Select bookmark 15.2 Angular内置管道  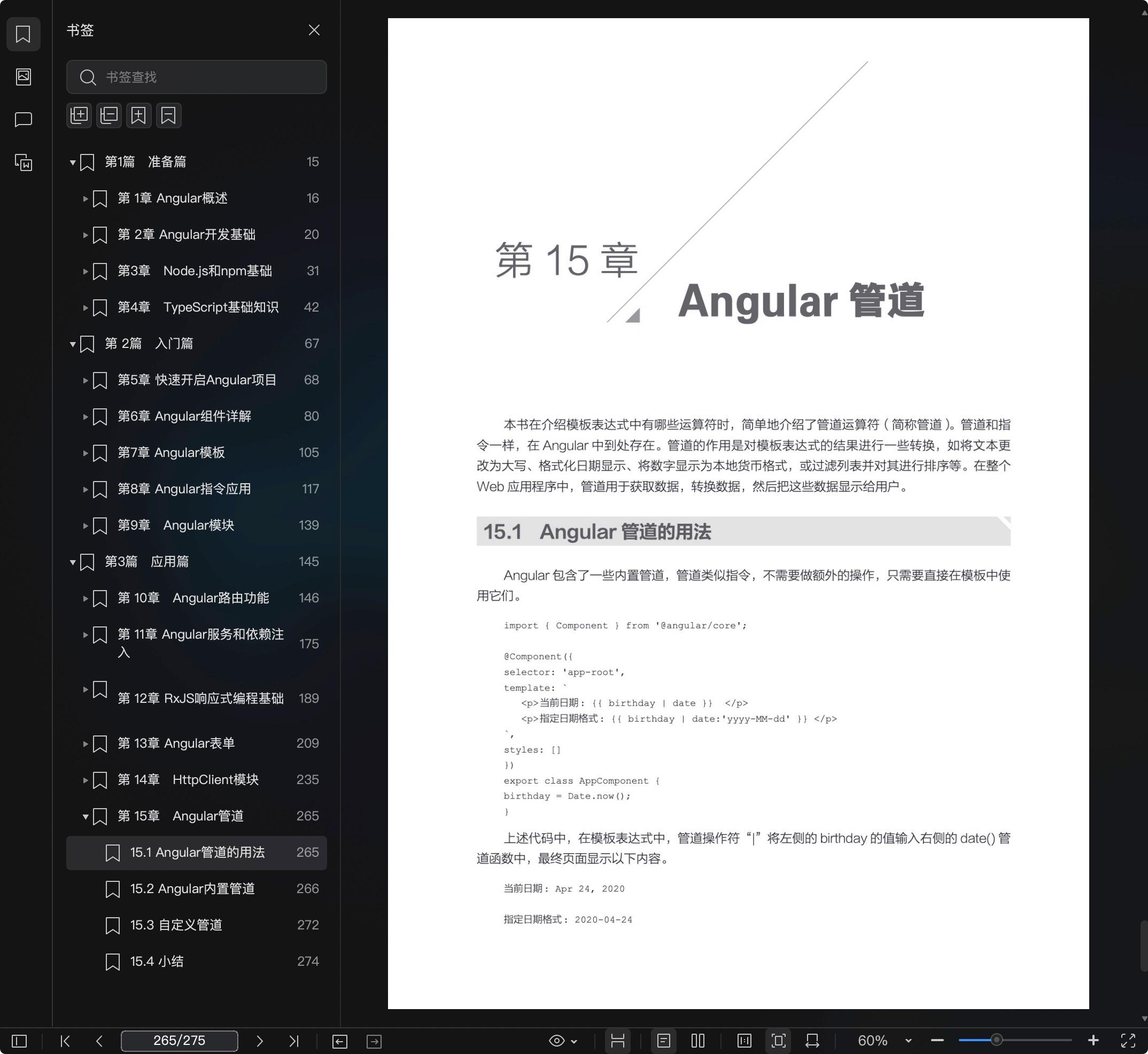[196, 889]
